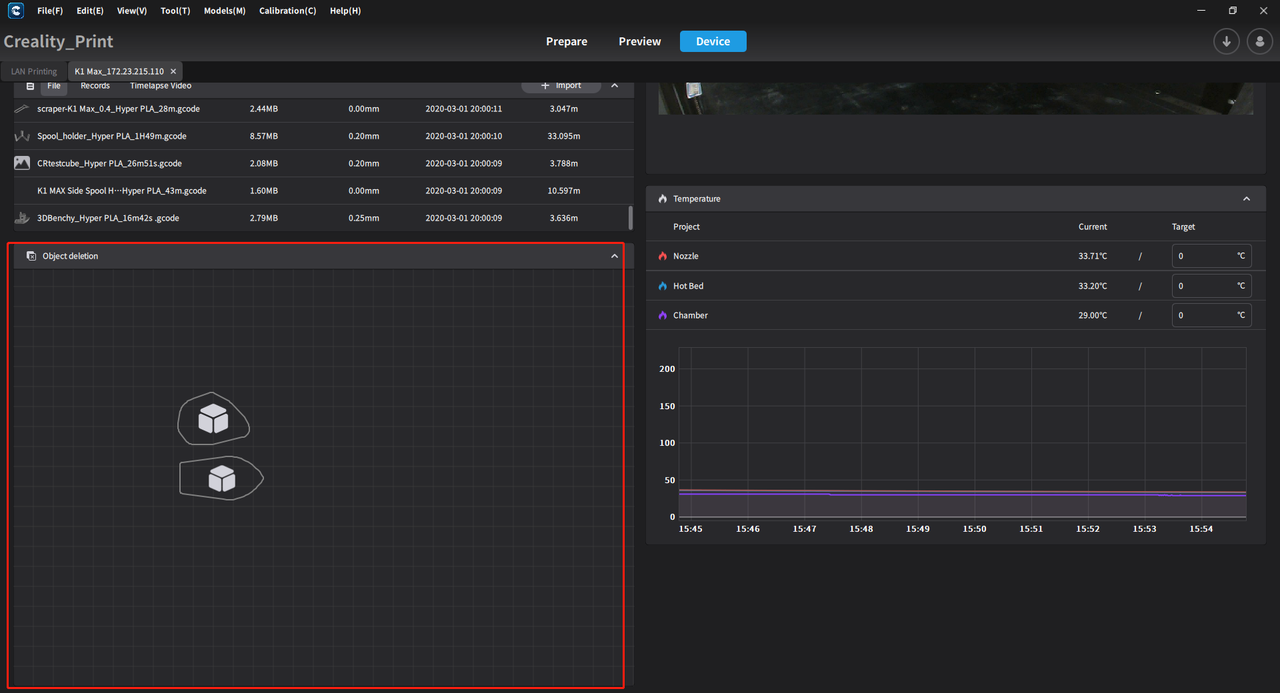The width and height of the screenshot is (1280, 693).
Task: Click the Chamber row label
Action: [x=690, y=315]
